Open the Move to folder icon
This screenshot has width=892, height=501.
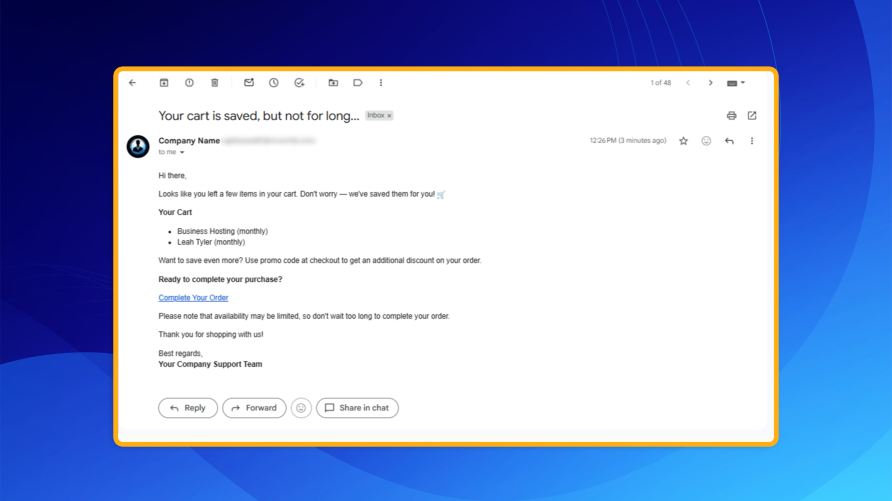point(333,83)
